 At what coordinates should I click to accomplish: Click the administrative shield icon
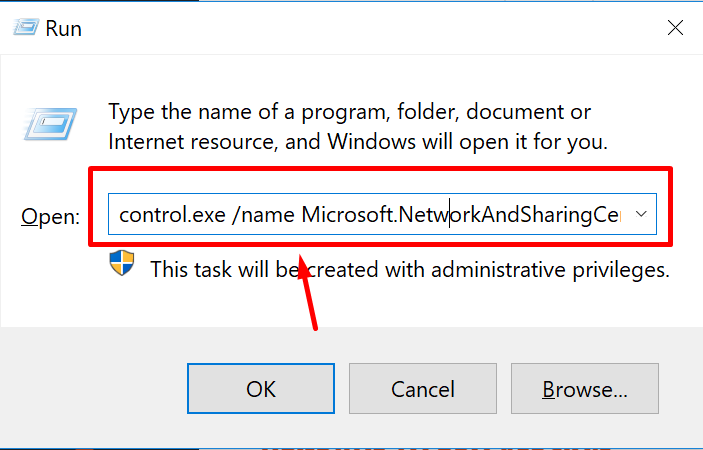(x=122, y=263)
